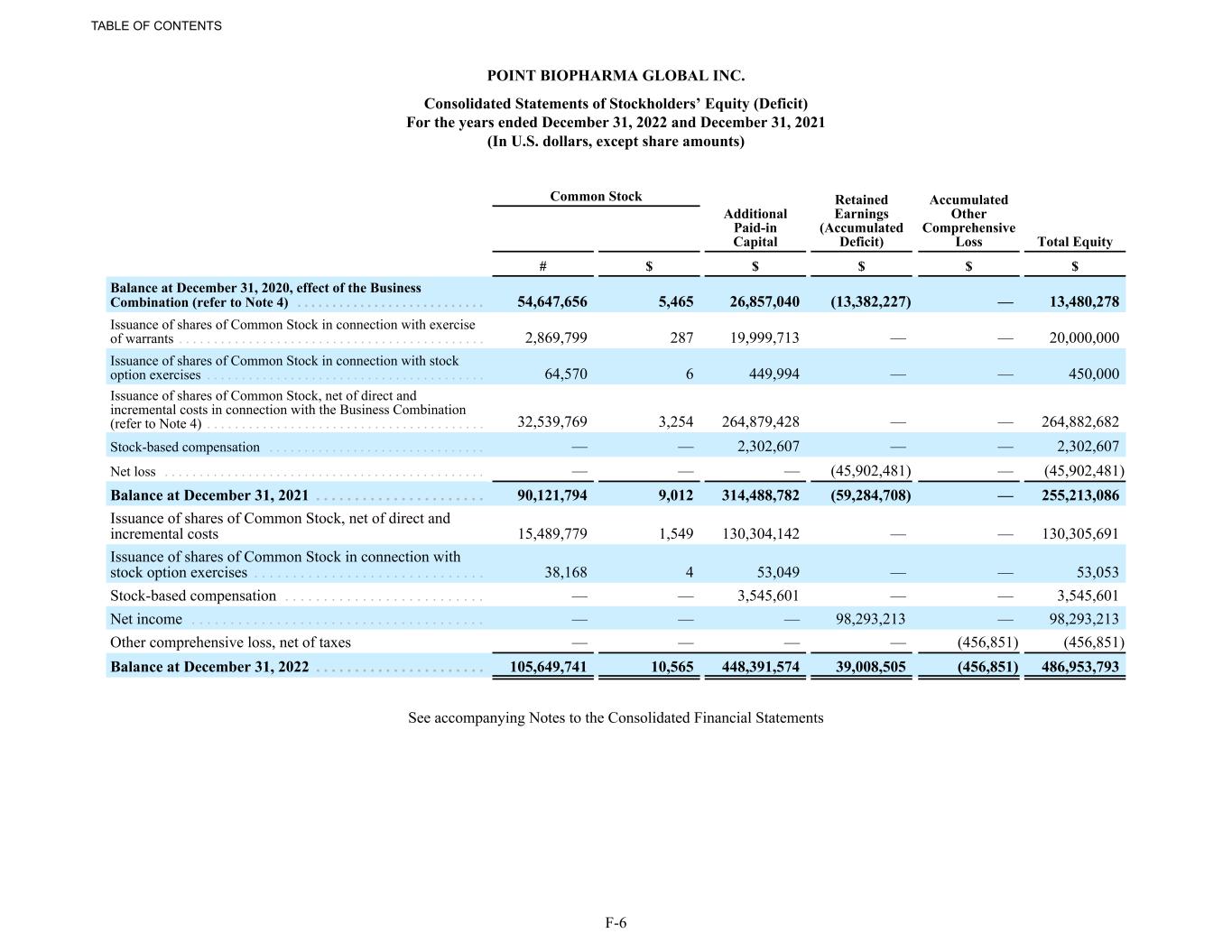1232x952 pixels.
Task: Click the F-6 page number
Action: 616,922
